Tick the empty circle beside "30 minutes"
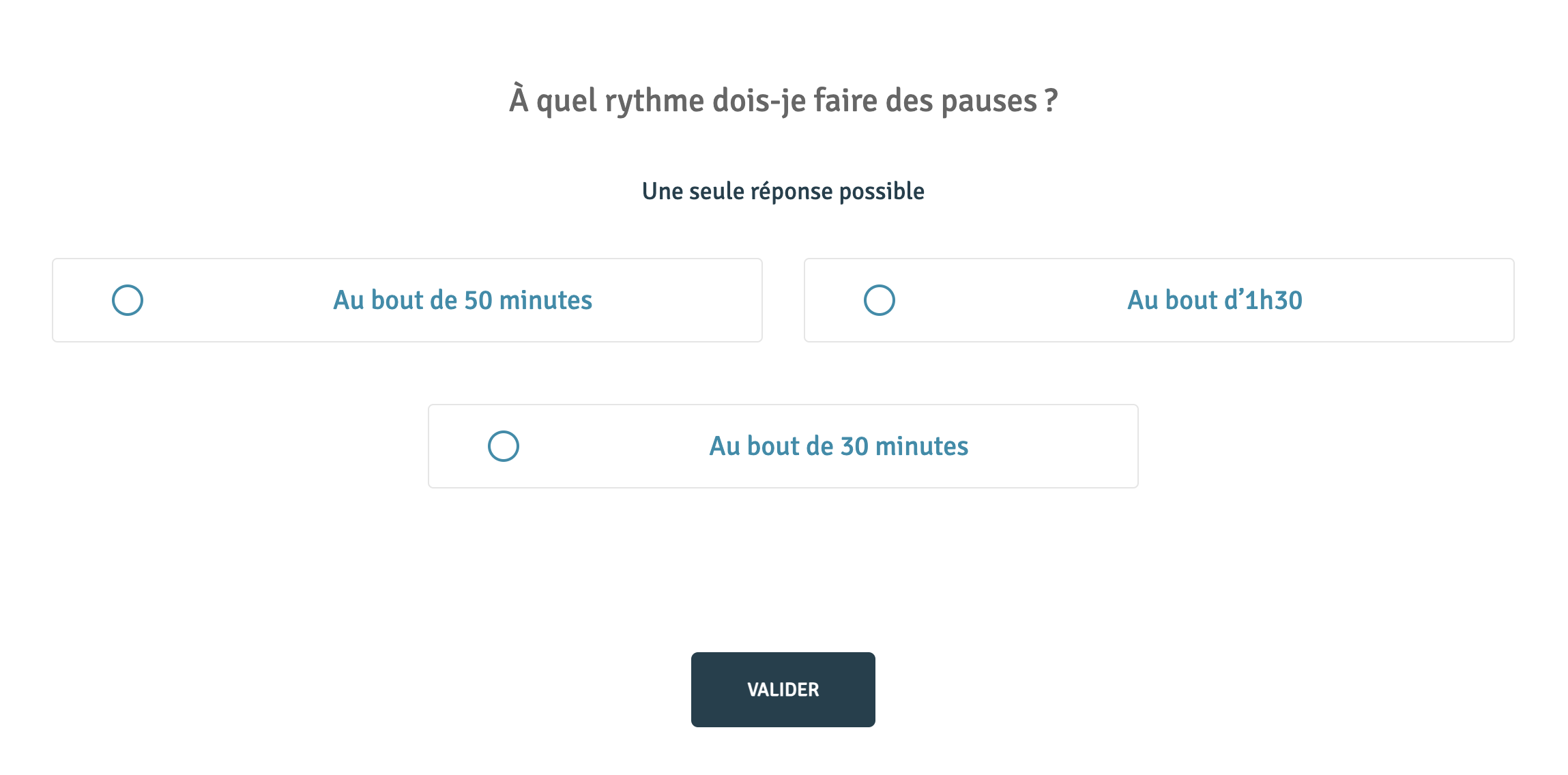 click(504, 446)
